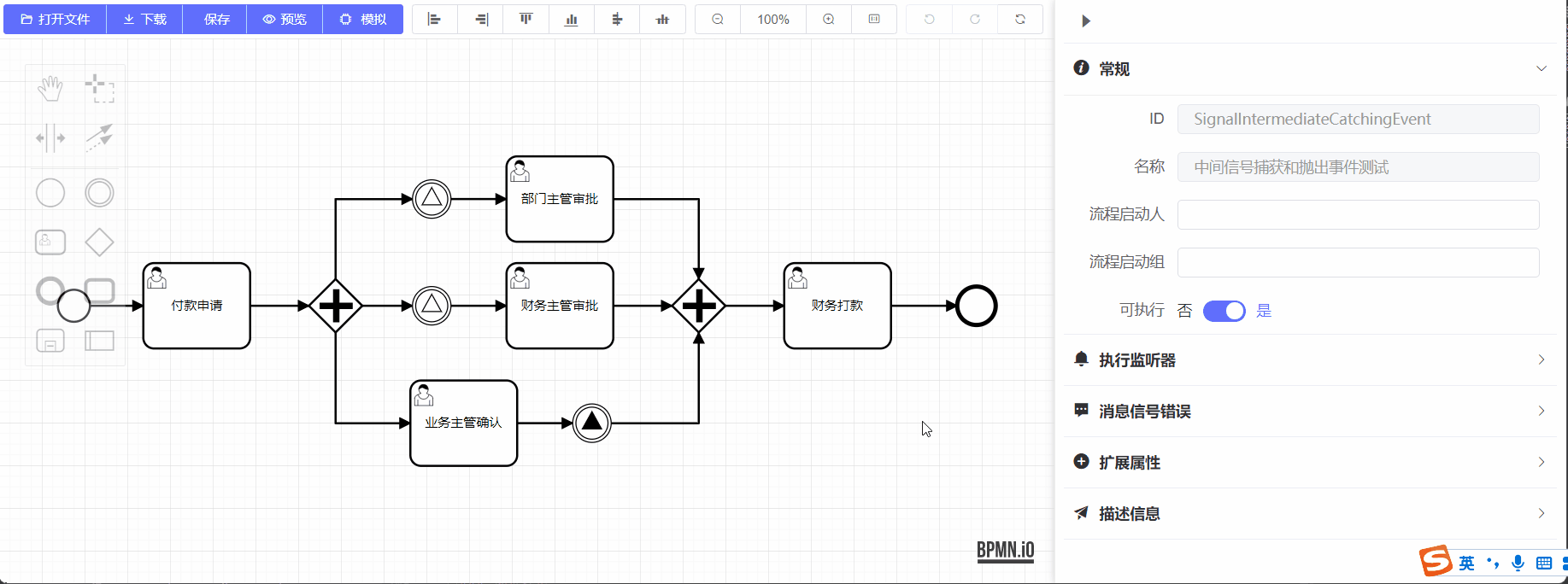This screenshot has width=1568, height=584.
Task: Click the 名称 name input field
Action: click(1358, 166)
